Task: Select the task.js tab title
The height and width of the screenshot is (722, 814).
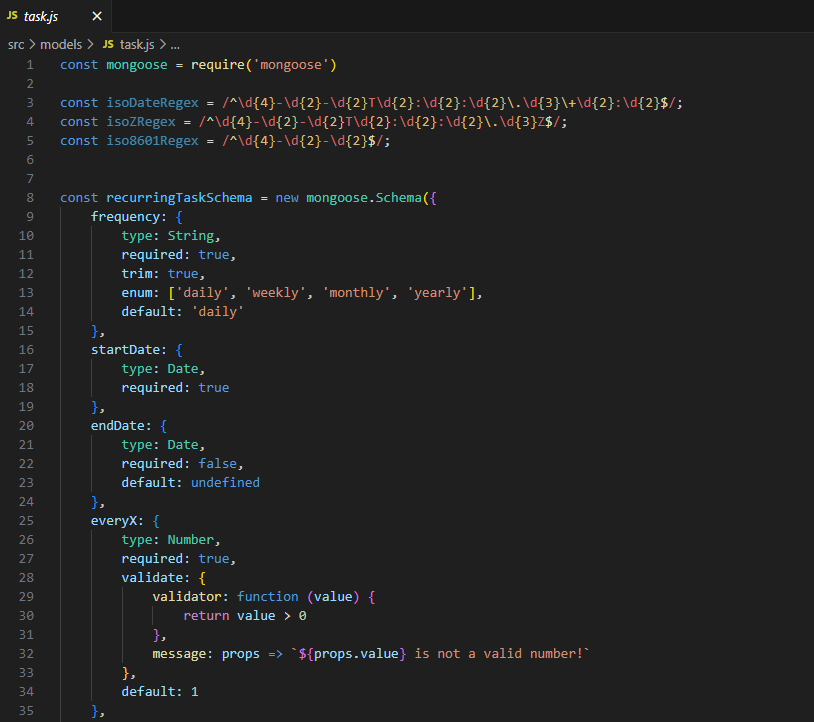Action: [x=41, y=17]
